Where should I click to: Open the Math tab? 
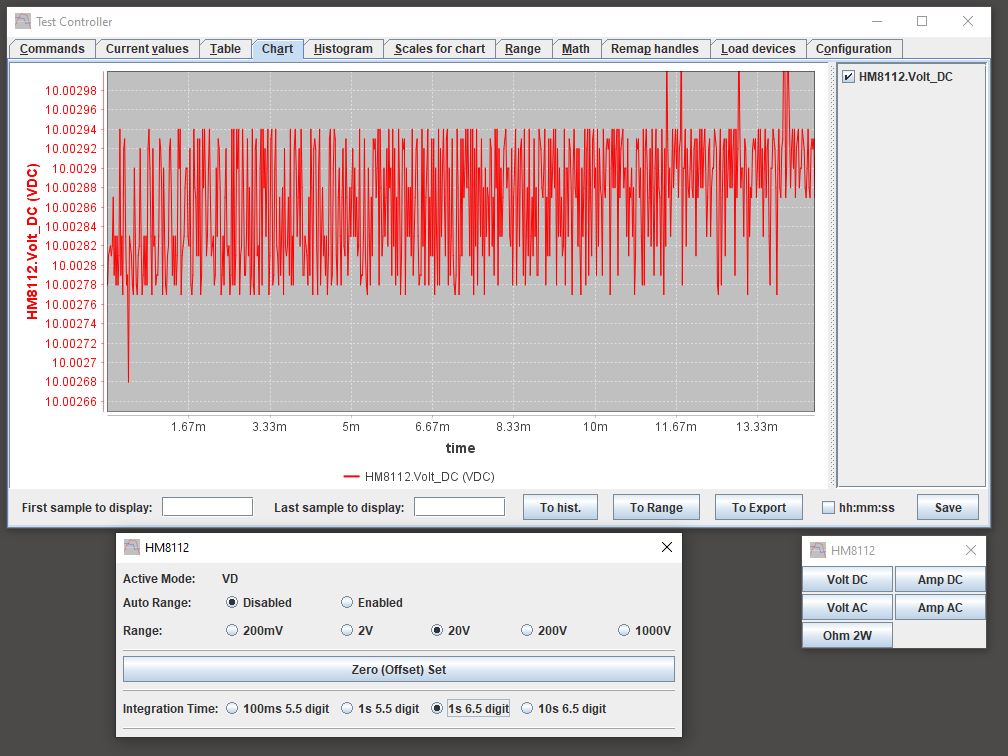pyautogui.click(x=575, y=49)
